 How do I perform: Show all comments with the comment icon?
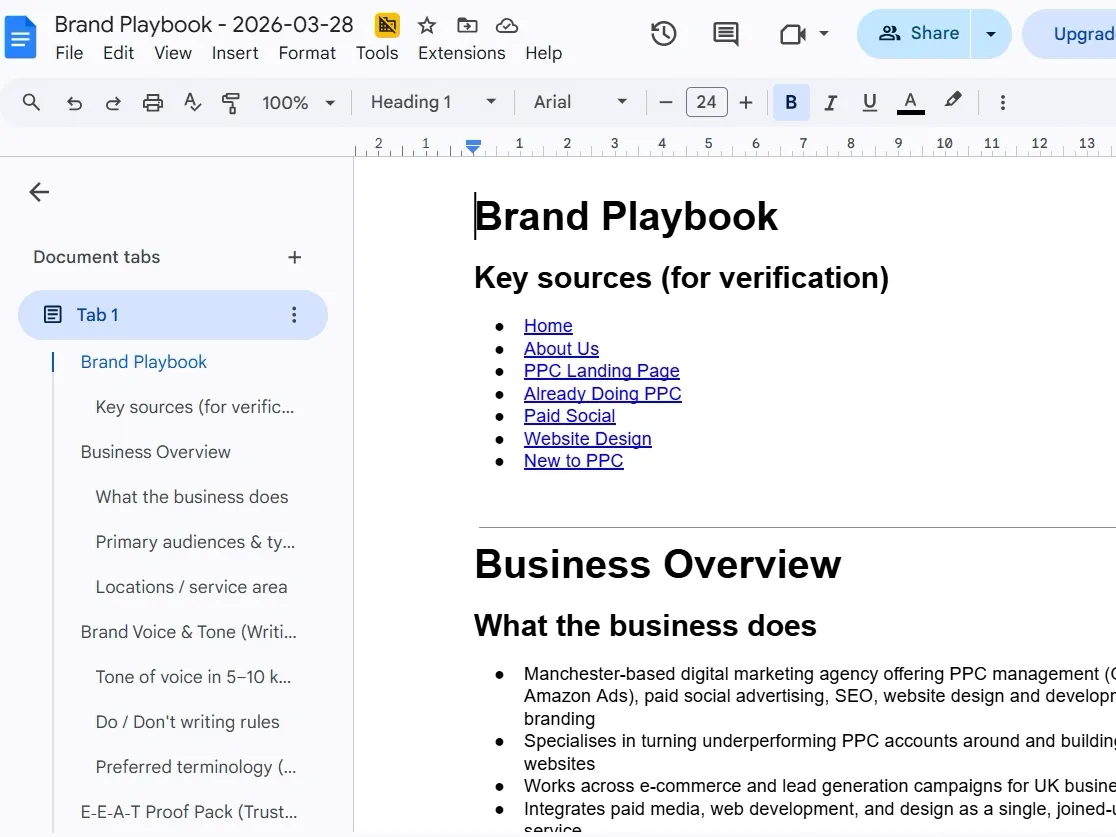point(725,33)
